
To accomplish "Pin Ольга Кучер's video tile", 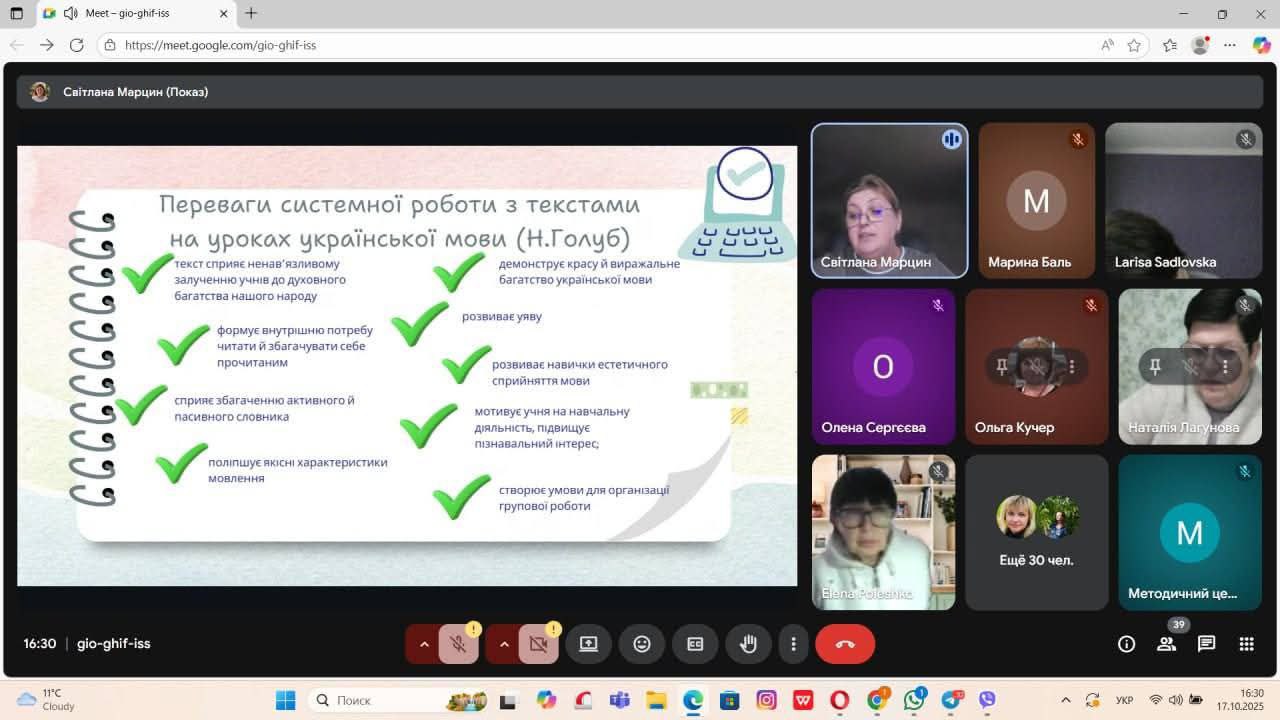I will click(x=1002, y=367).
